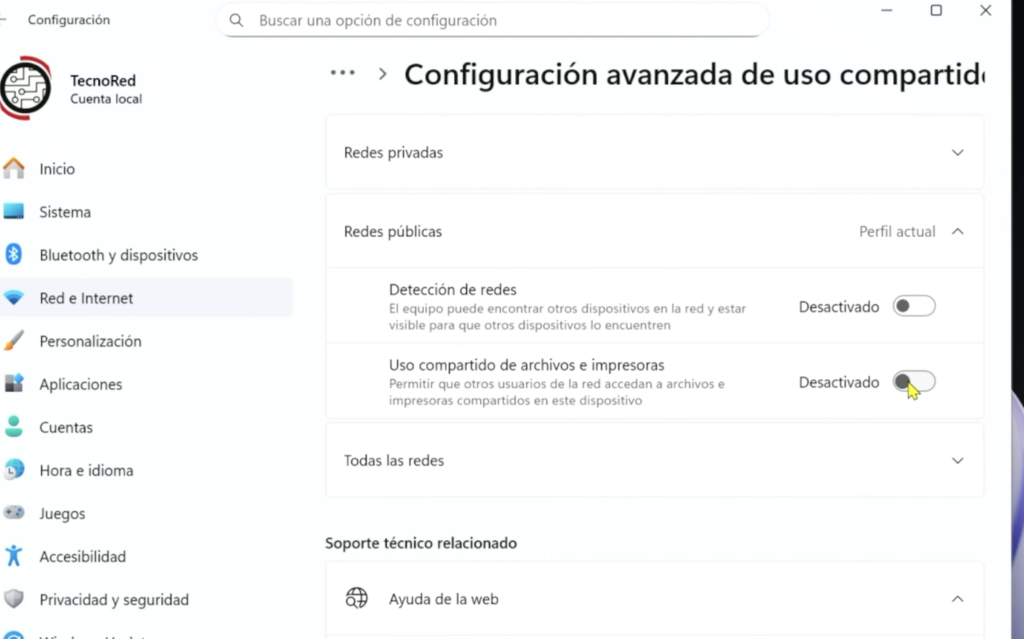Collapse the Ayuda de la web chevron
The width and height of the screenshot is (1024, 639).
pos(957,598)
